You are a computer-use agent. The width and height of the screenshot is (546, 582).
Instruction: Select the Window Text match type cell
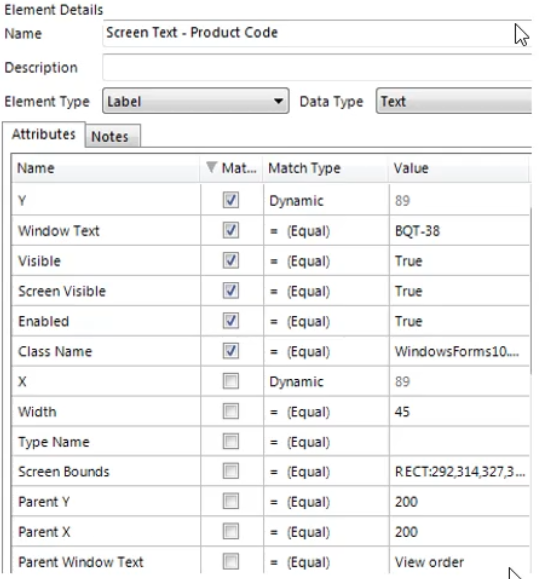pos(326,231)
